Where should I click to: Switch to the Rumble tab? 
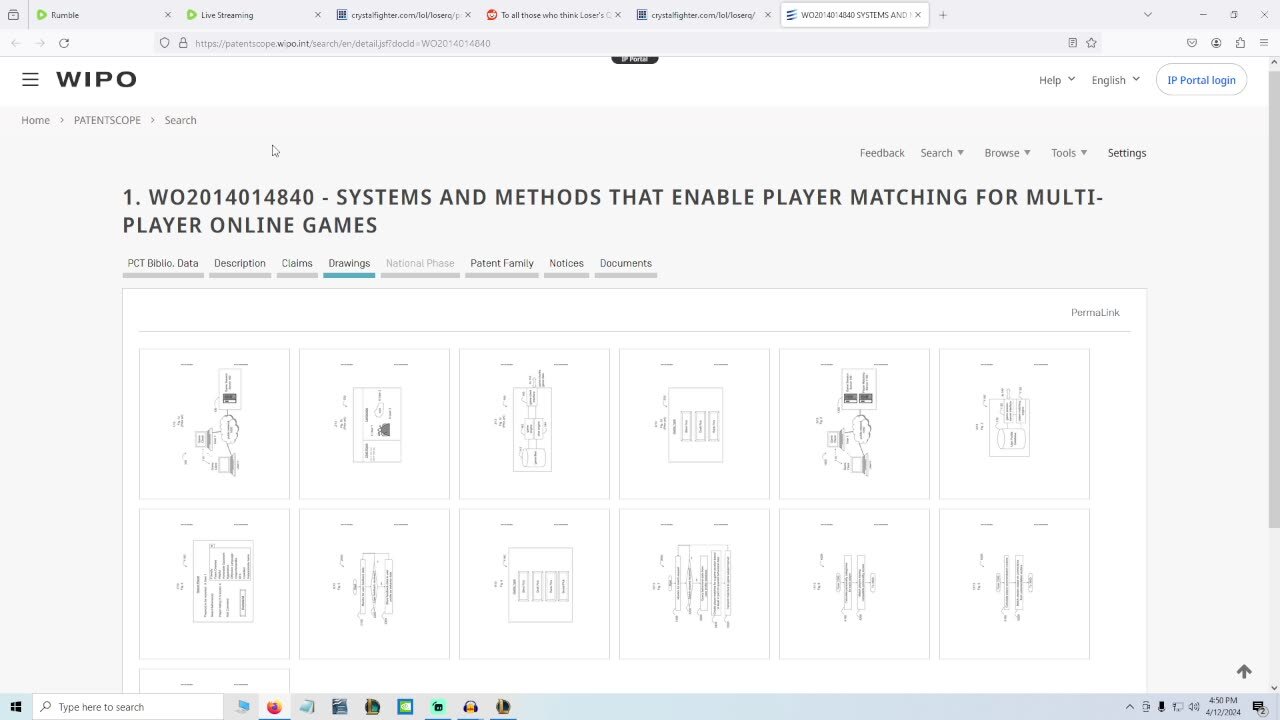click(x=103, y=15)
